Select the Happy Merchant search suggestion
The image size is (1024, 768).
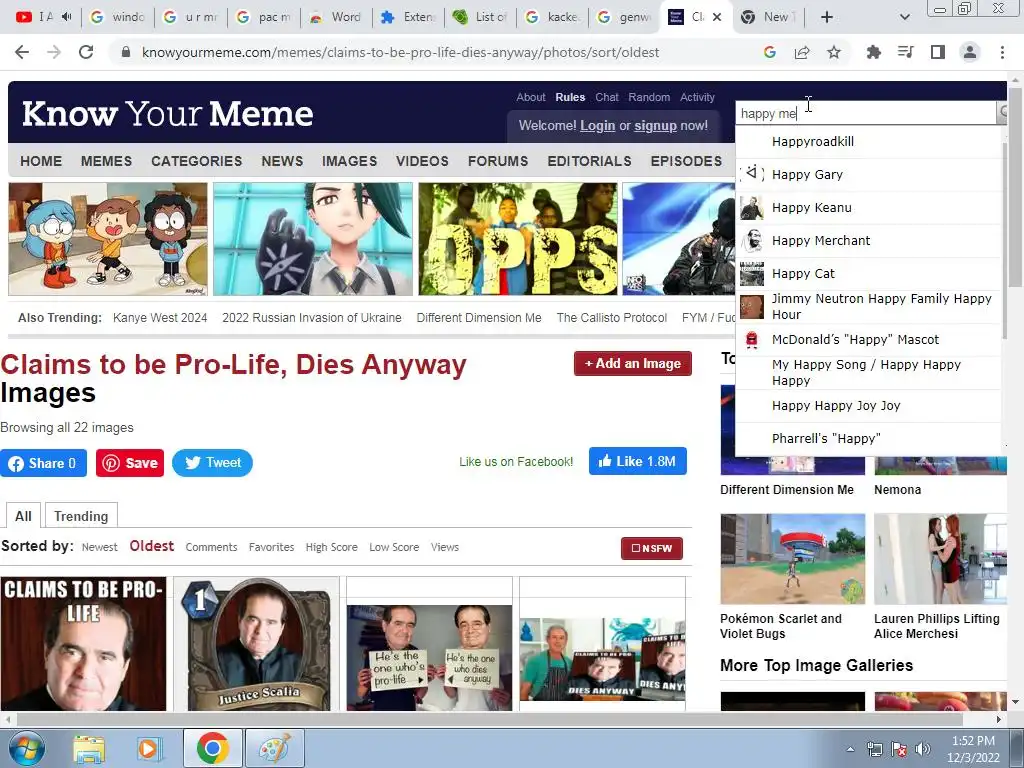[x=869, y=240]
